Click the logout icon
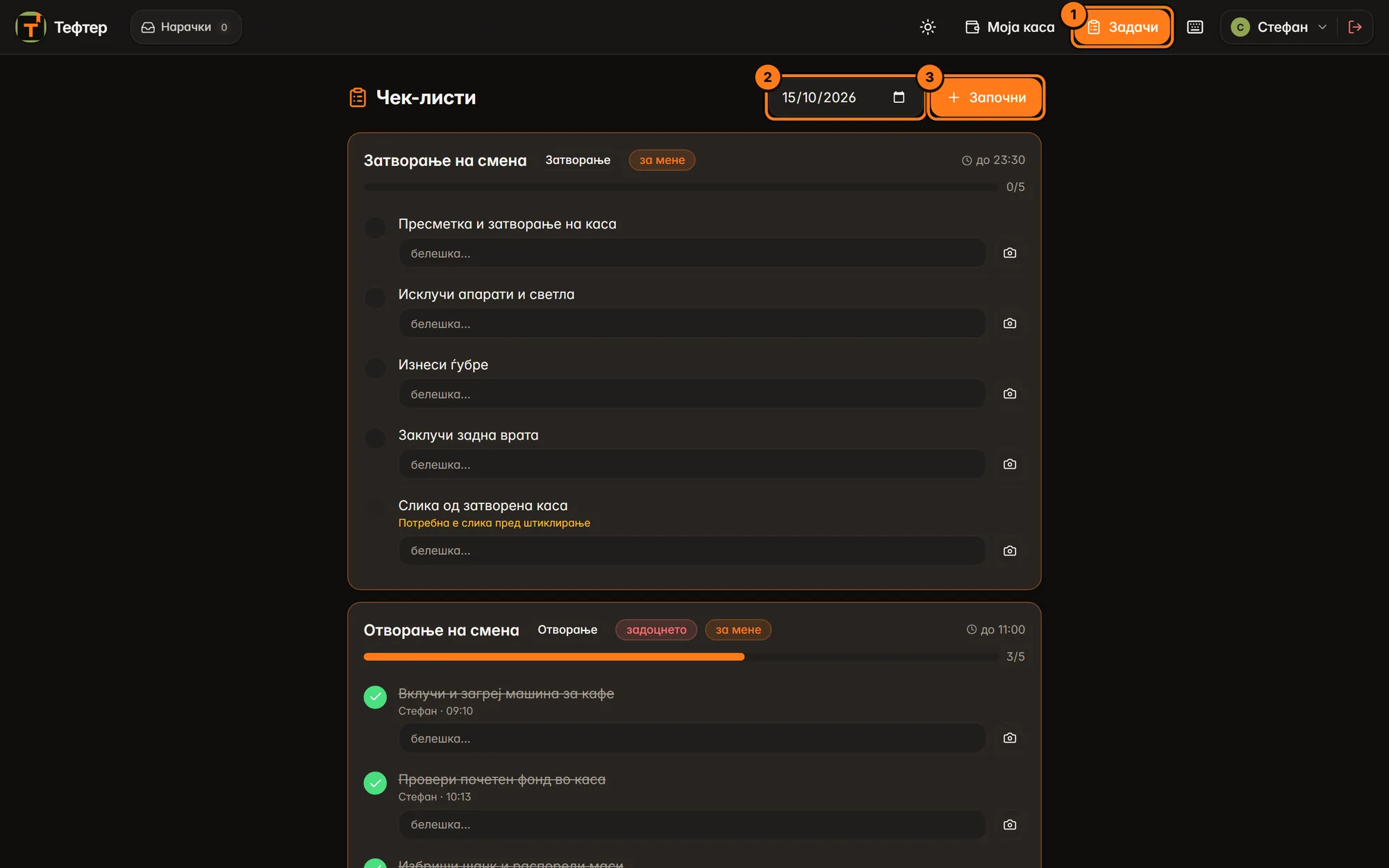The image size is (1389, 868). tap(1354, 27)
